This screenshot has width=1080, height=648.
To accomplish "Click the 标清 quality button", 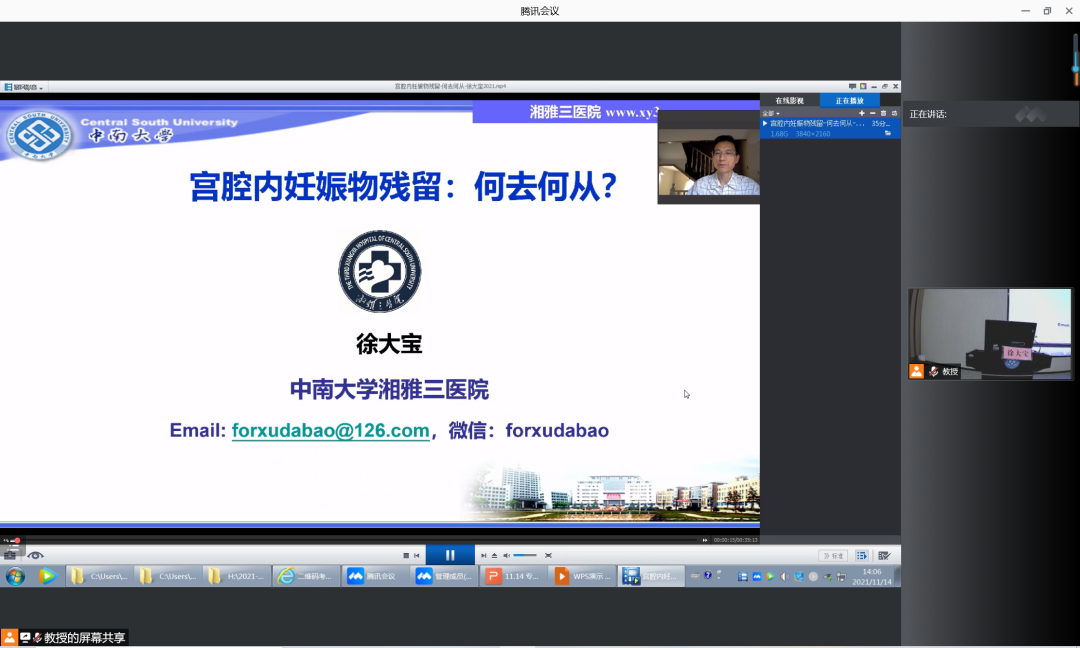I will point(833,556).
